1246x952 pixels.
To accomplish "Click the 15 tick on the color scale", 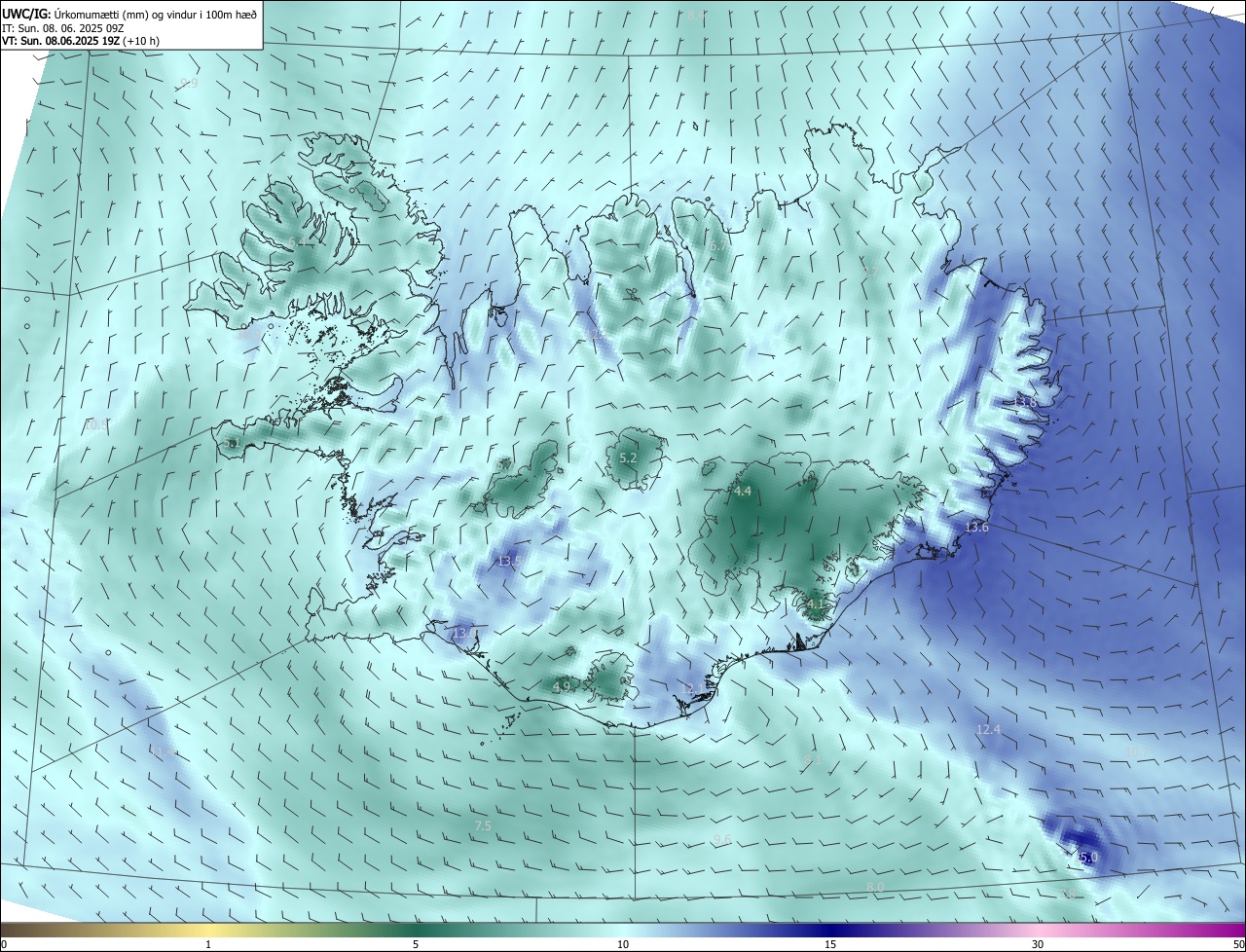I will pyautogui.click(x=830, y=944).
